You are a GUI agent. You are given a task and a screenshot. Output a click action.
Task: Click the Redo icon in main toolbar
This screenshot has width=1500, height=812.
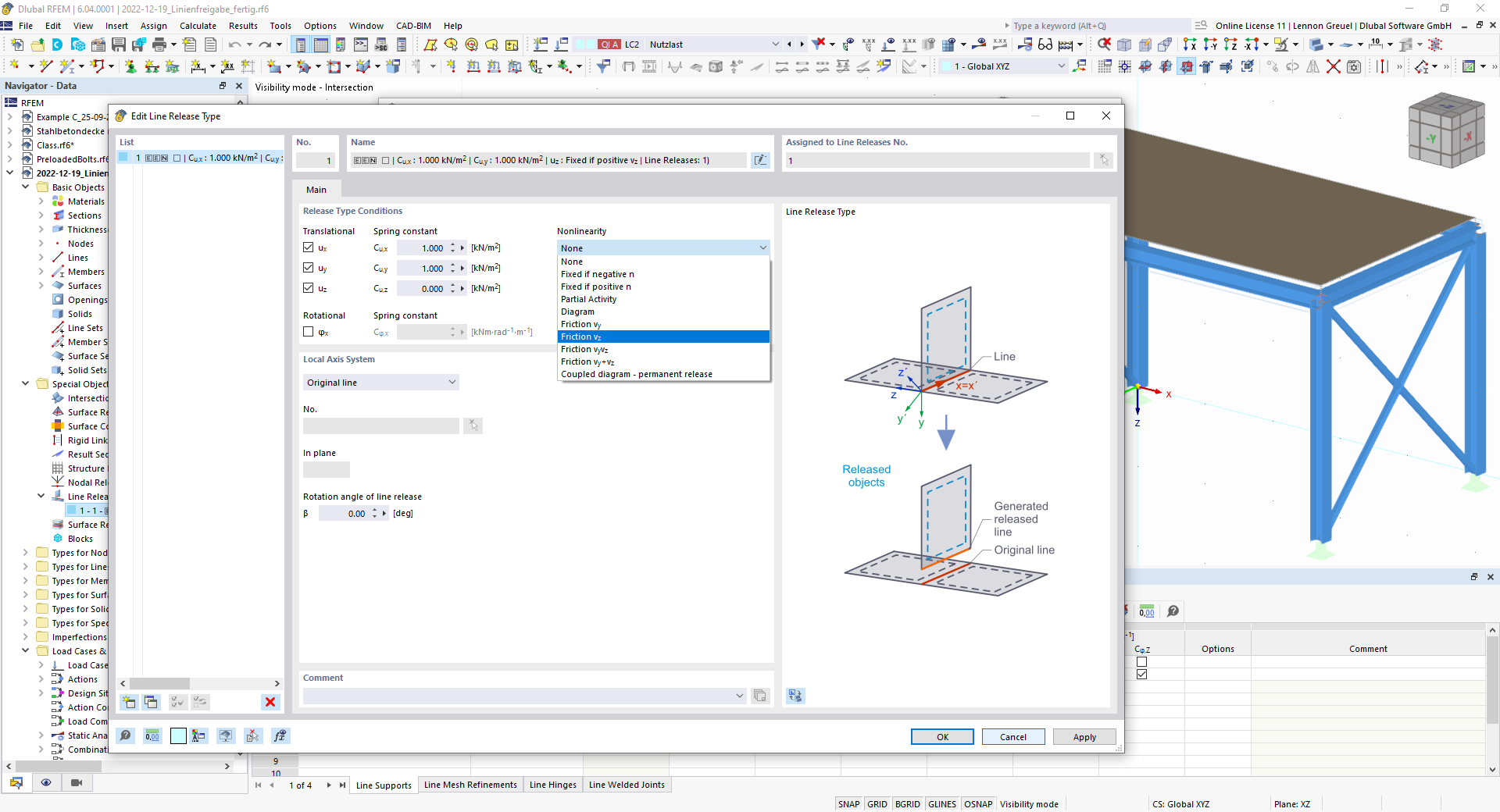pyautogui.click(x=266, y=45)
